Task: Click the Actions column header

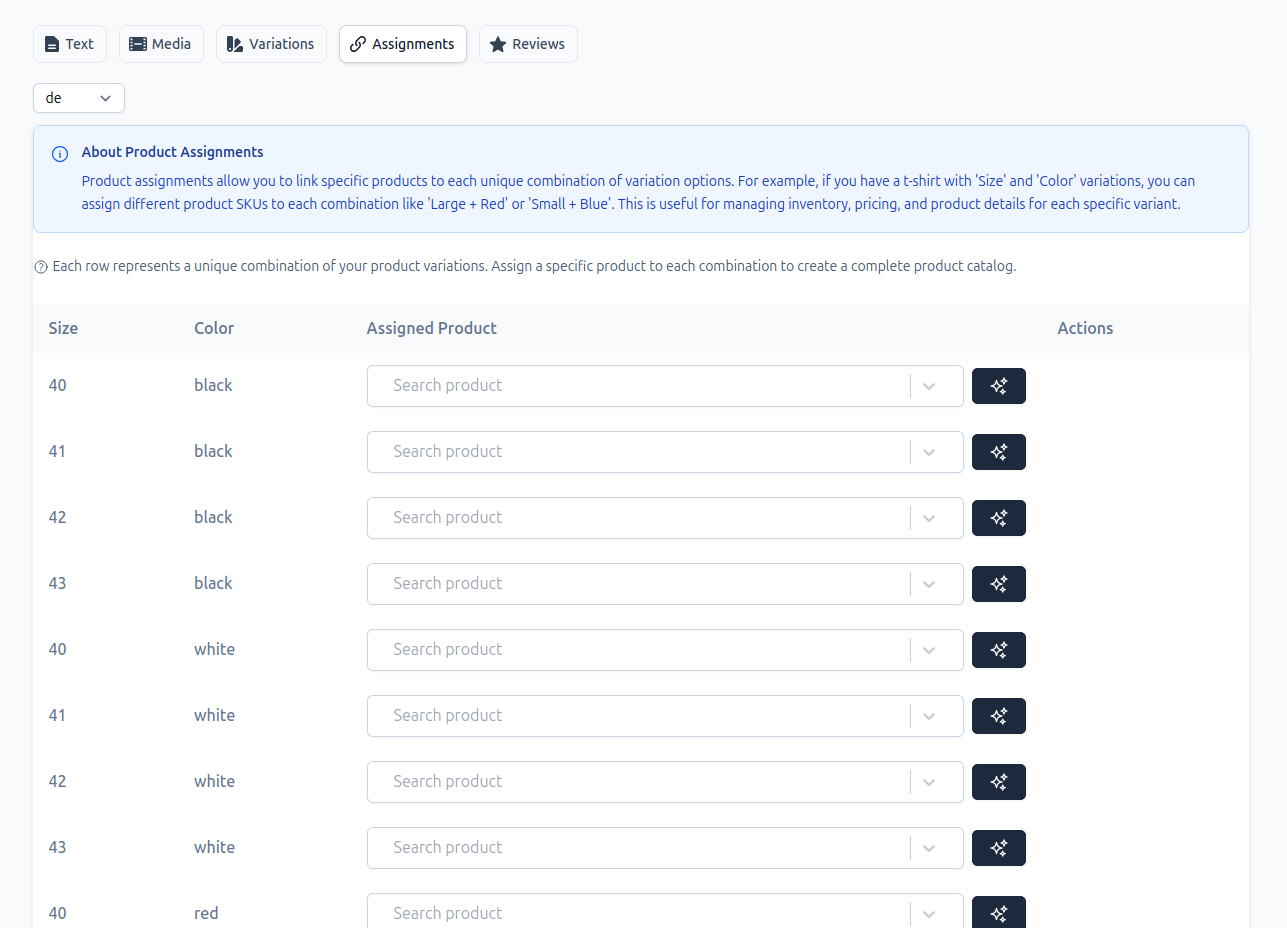Action: pyautogui.click(x=1085, y=328)
